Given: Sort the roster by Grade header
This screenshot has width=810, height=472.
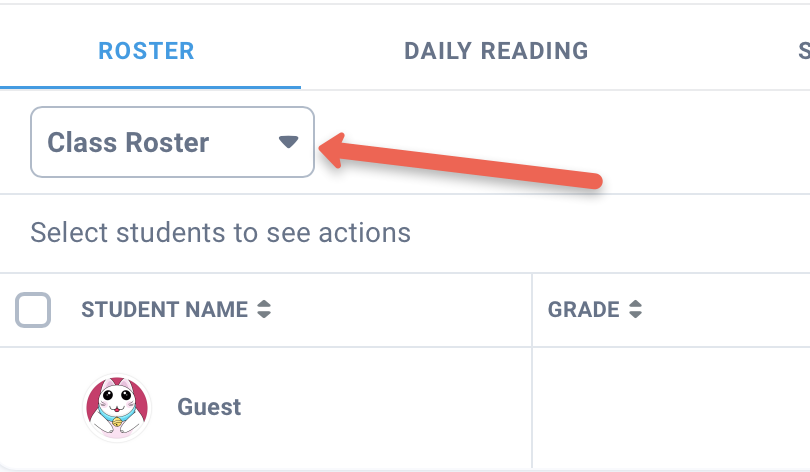Looking at the screenshot, I should point(584,310).
